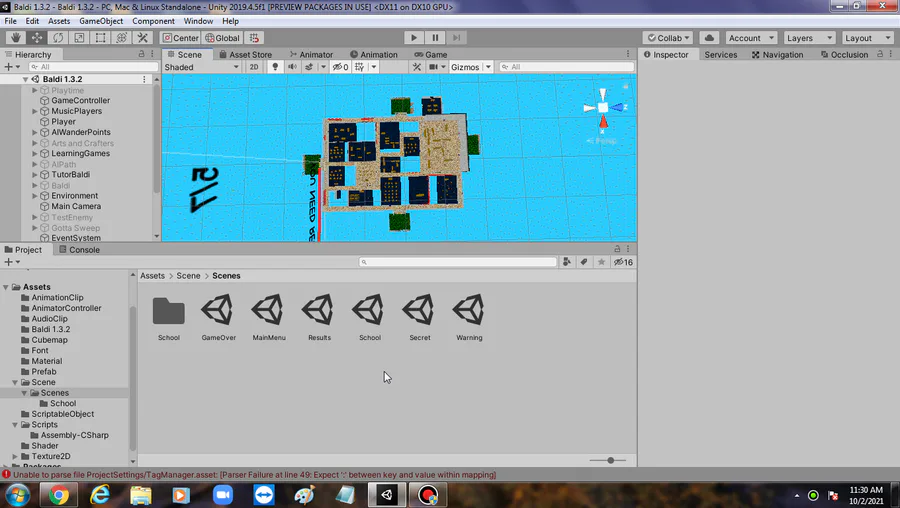Open scene view component tools icon

417,67
